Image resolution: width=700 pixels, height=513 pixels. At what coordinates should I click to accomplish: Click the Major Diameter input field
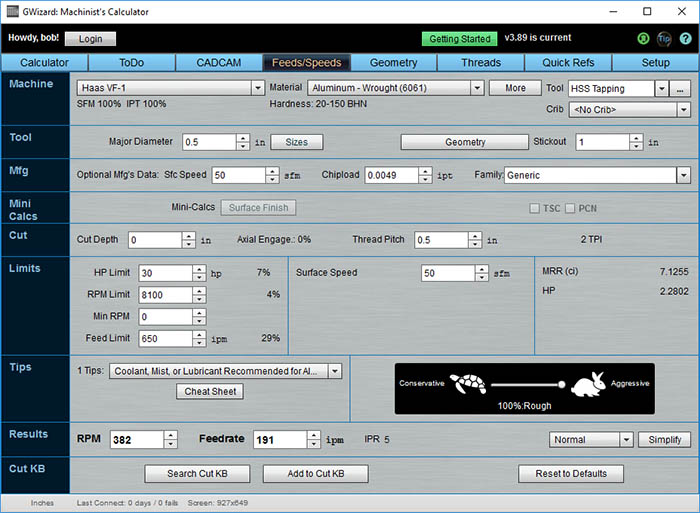click(209, 142)
